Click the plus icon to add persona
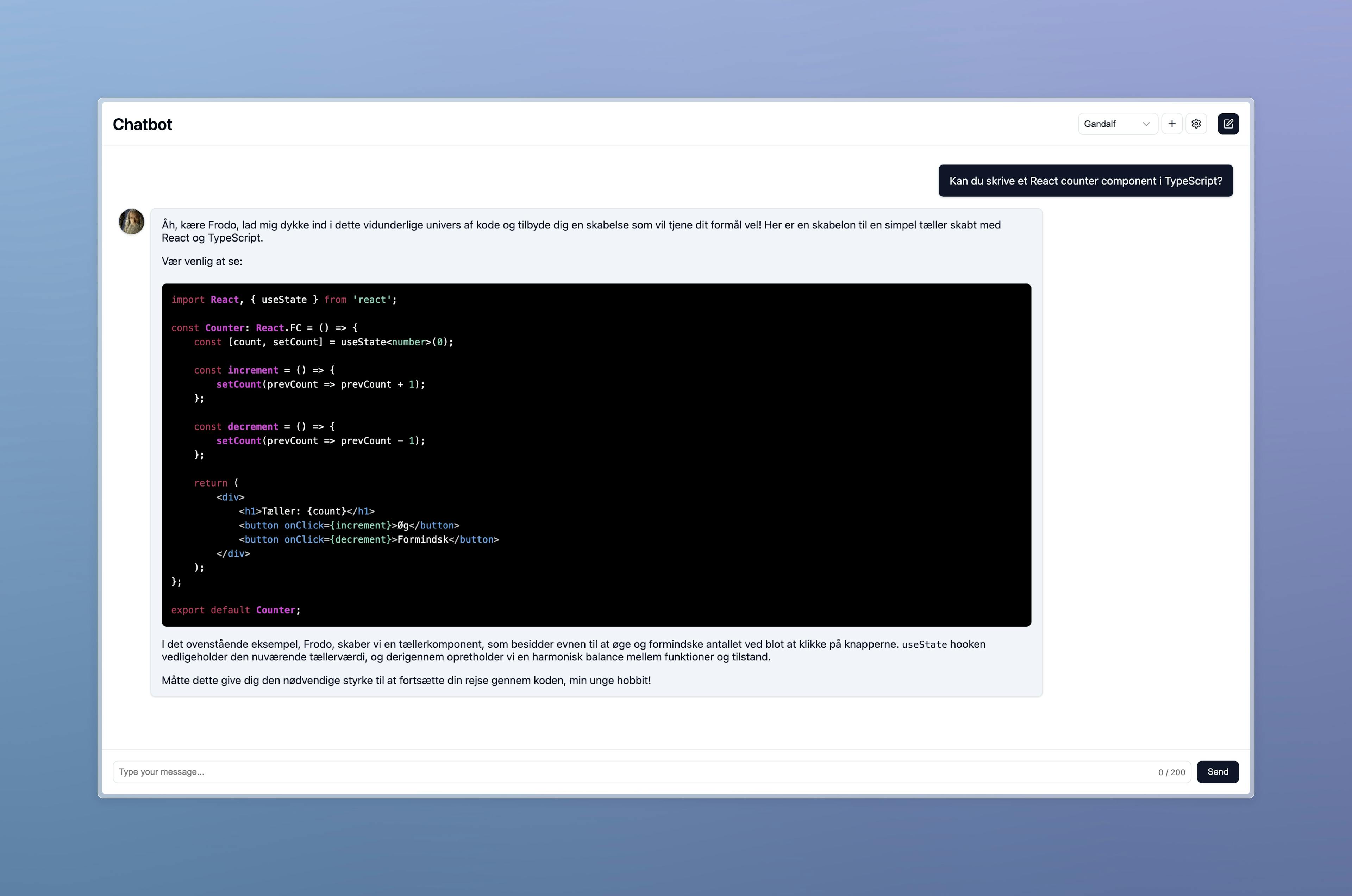The image size is (1352, 896). (x=1172, y=124)
